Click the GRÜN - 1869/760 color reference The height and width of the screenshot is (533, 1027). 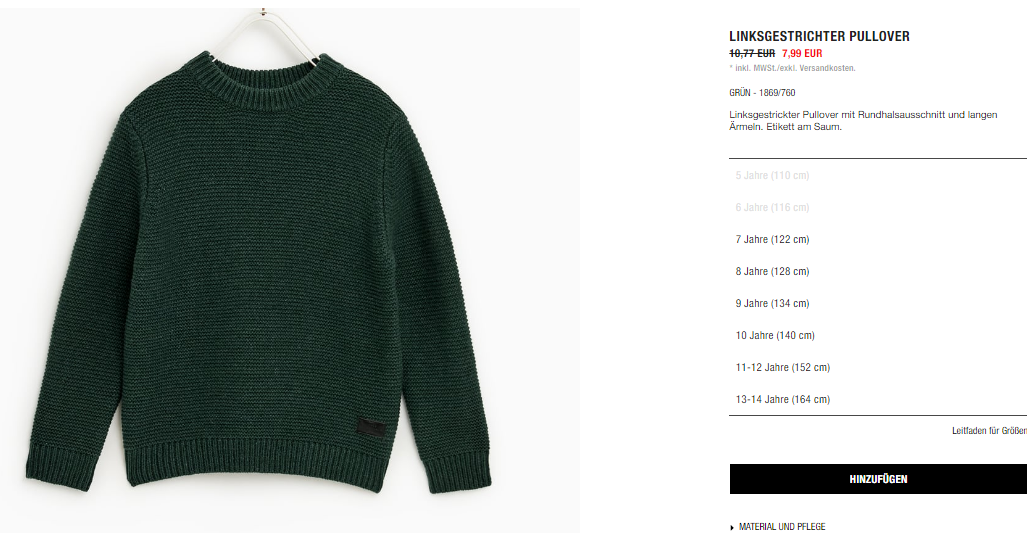(762, 93)
